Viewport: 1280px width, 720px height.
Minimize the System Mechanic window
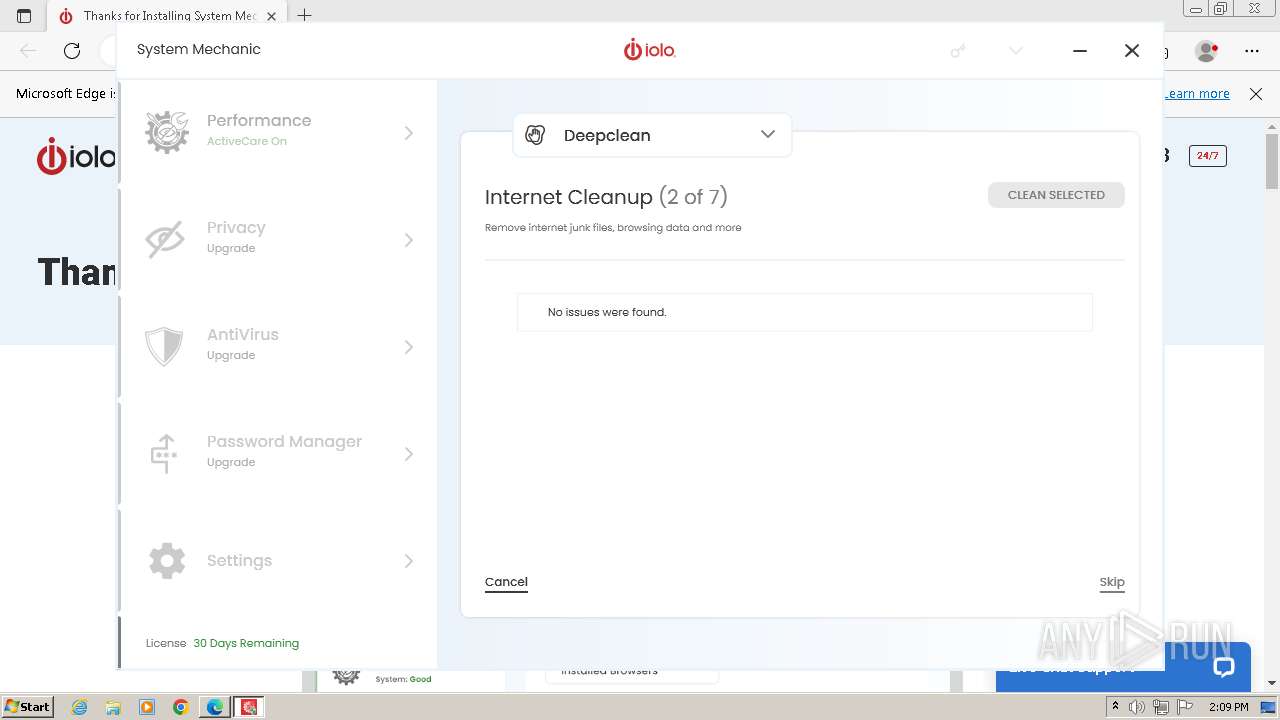(1080, 50)
